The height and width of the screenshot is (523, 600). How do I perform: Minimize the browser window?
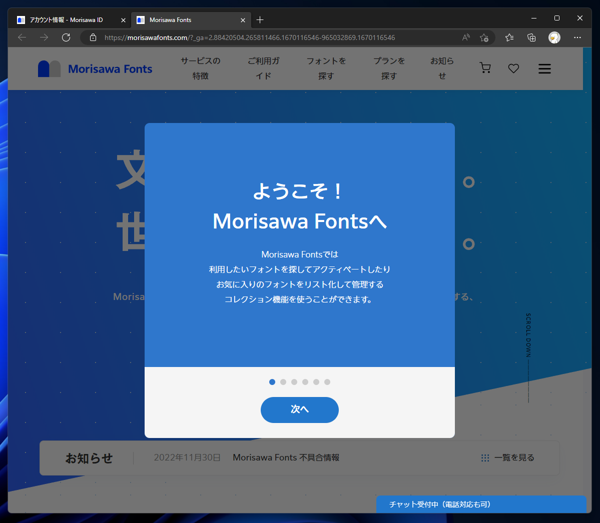coord(534,18)
